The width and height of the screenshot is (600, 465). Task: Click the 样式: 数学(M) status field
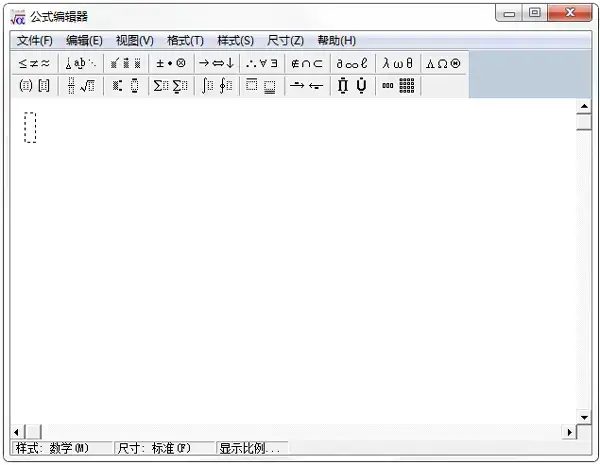[62, 448]
